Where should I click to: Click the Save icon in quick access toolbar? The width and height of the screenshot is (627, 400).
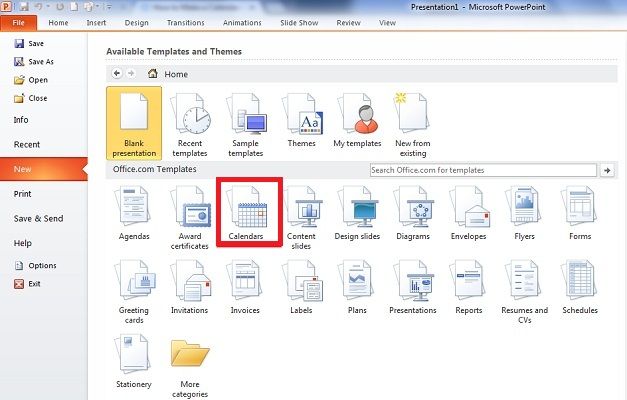click(x=23, y=6)
